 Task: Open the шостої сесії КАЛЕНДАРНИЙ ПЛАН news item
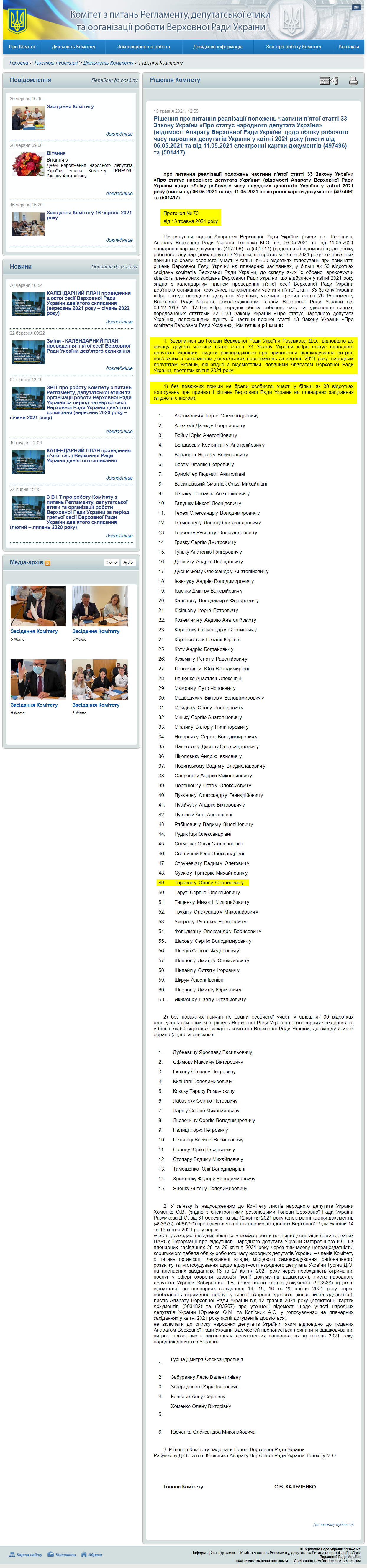point(89,303)
